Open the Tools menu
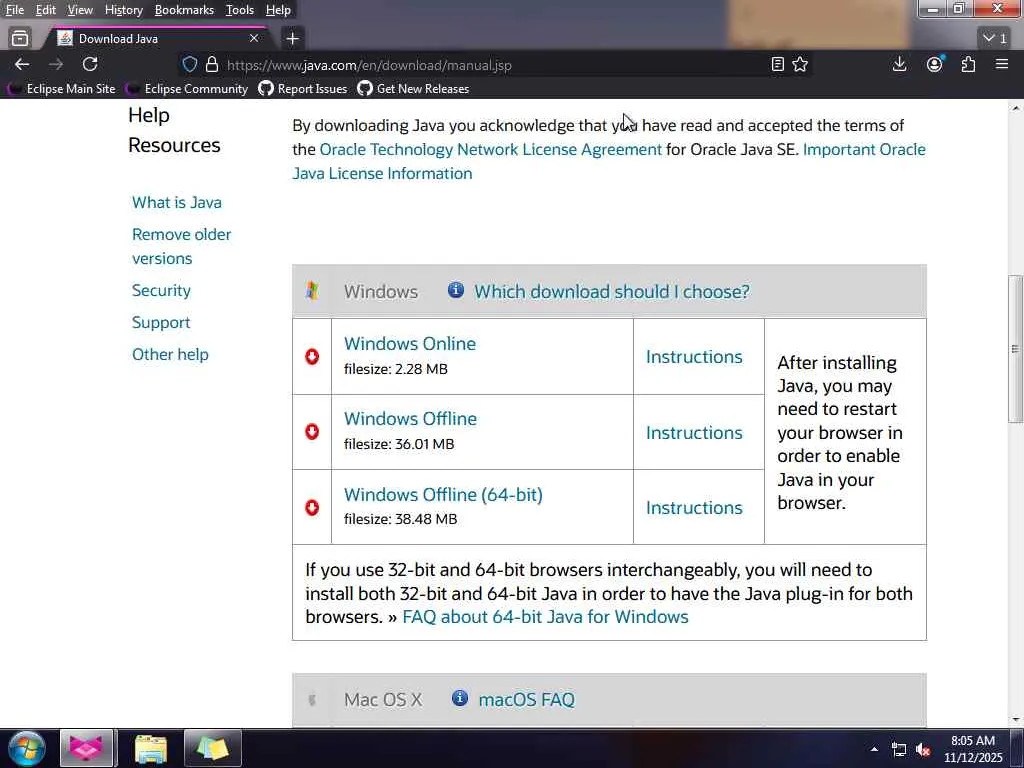 [239, 10]
